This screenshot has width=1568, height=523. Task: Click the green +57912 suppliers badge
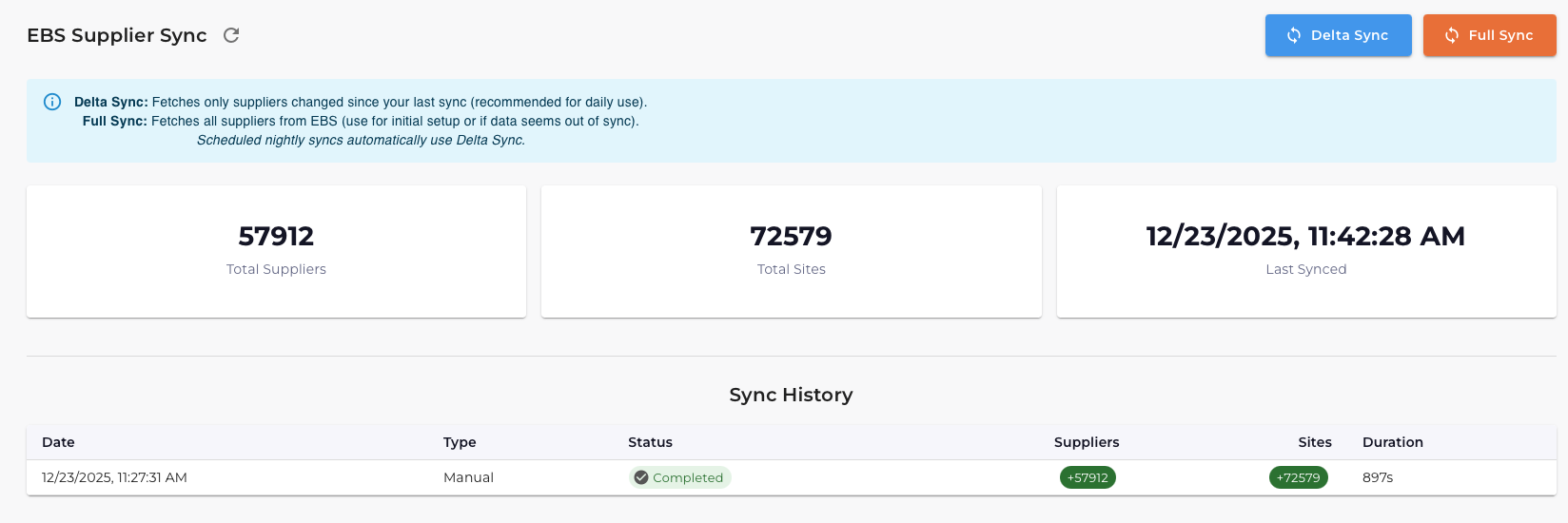1088,477
